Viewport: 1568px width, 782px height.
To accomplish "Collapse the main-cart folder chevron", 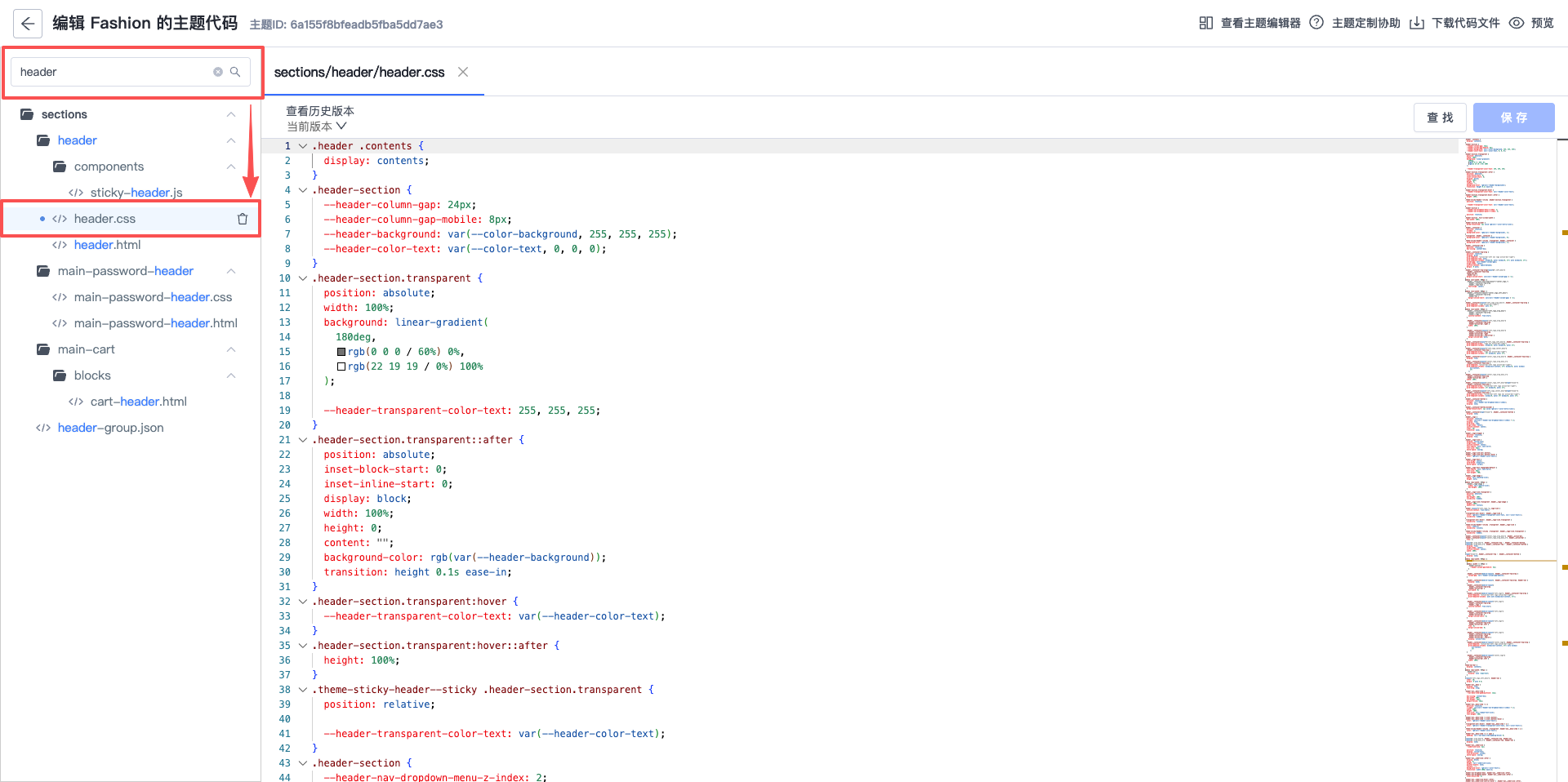I will tap(231, 349).
